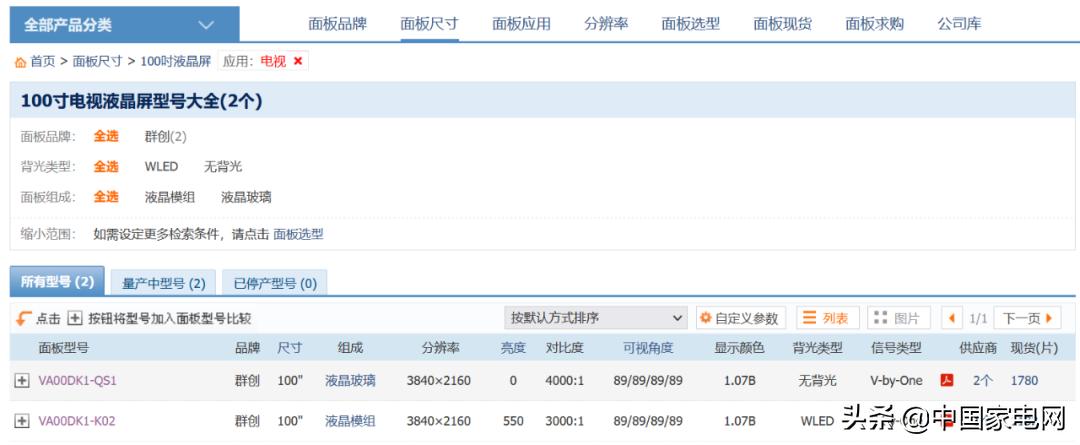
Task: Select the 所有型号 (2) tab
Action: coord(57,282)
